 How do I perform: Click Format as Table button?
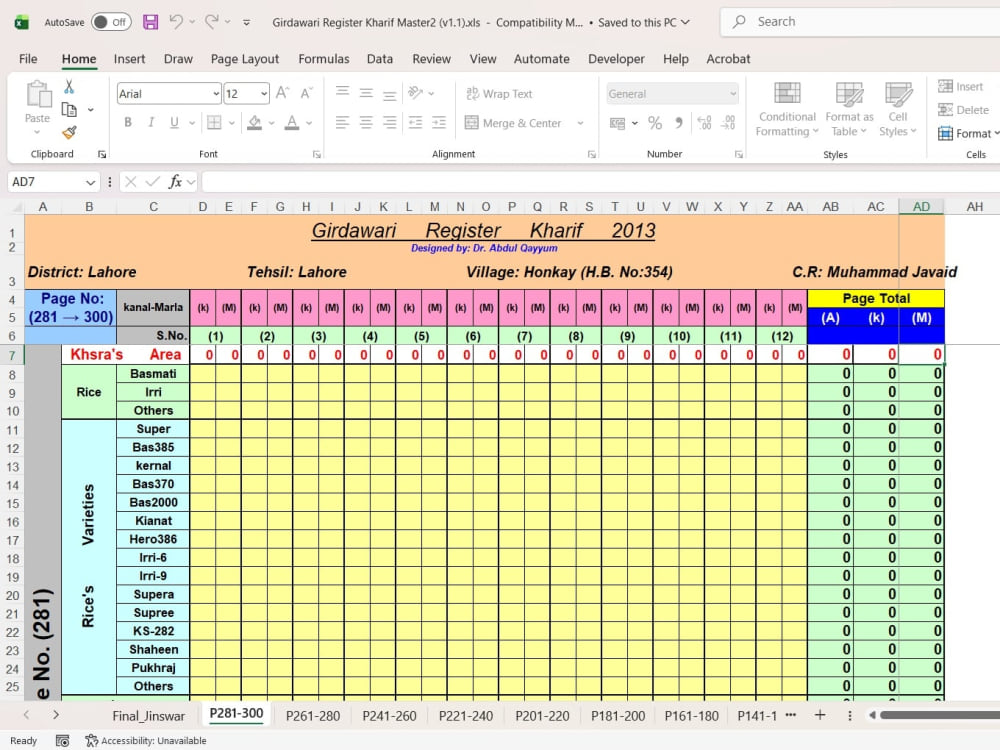(x=849, y=110)
